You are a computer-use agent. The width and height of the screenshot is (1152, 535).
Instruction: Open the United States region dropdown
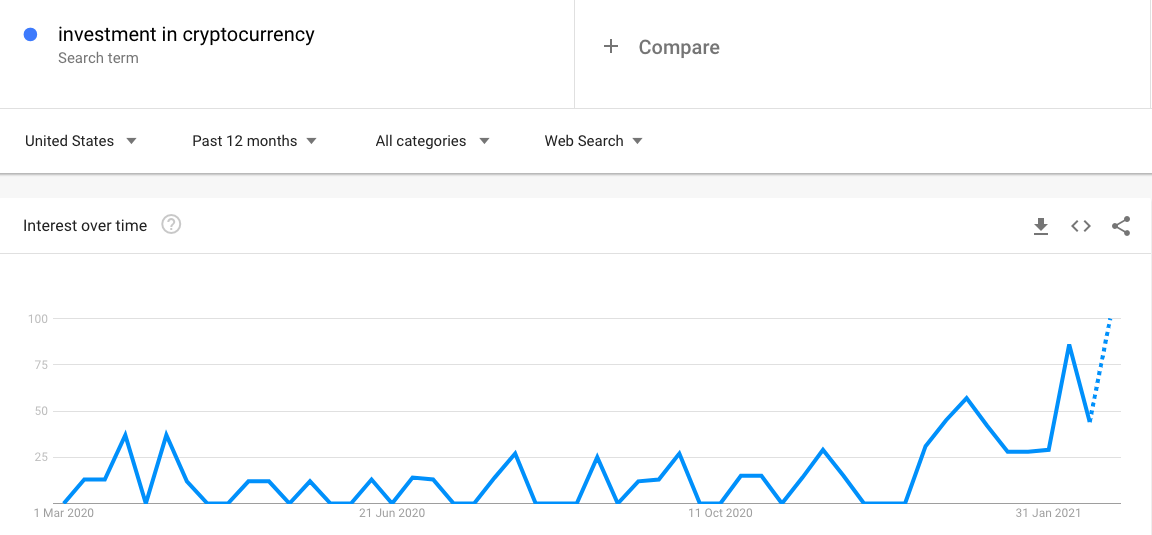point(81,141)
